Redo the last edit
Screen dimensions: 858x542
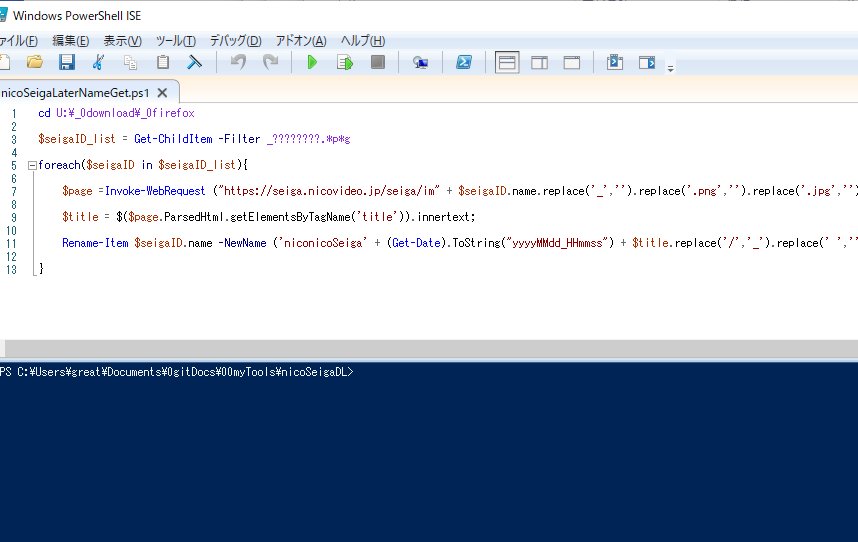point(270,62)
